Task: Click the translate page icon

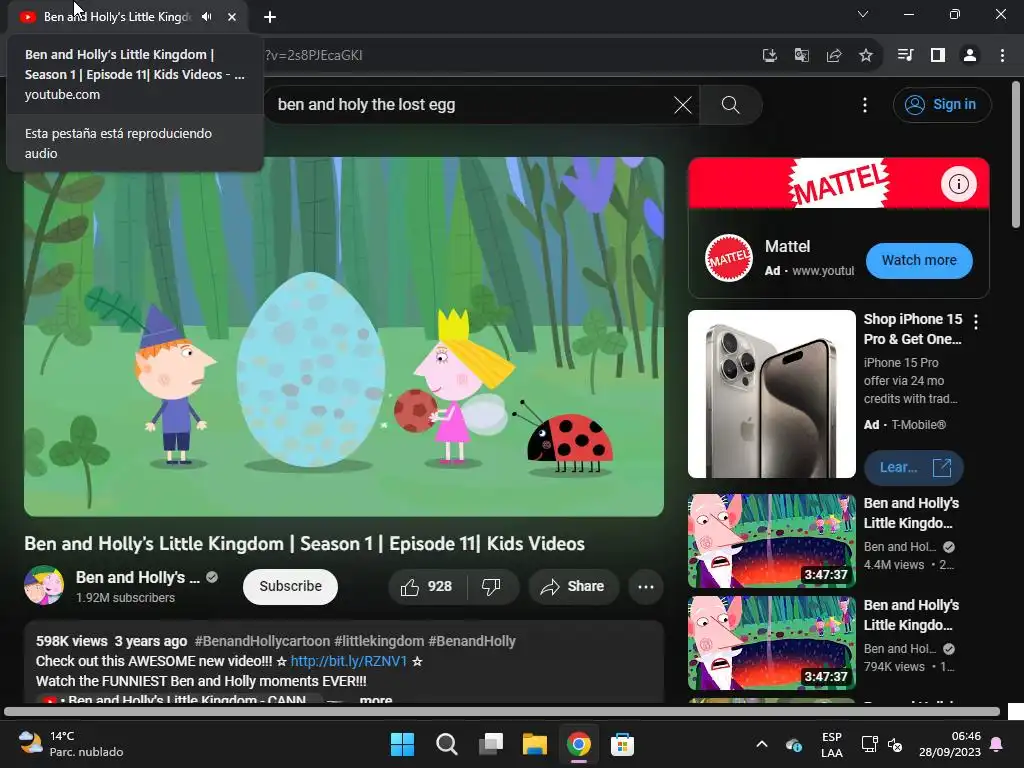Action: coord(801,56)
